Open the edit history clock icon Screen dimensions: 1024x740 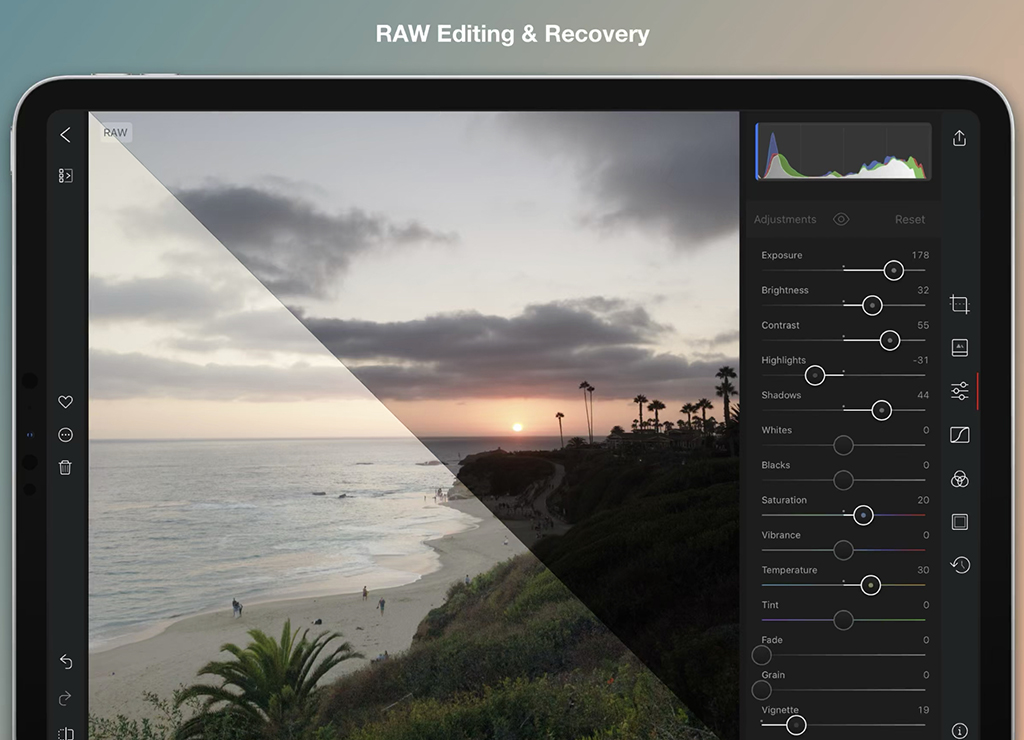(x=959, y=565)
